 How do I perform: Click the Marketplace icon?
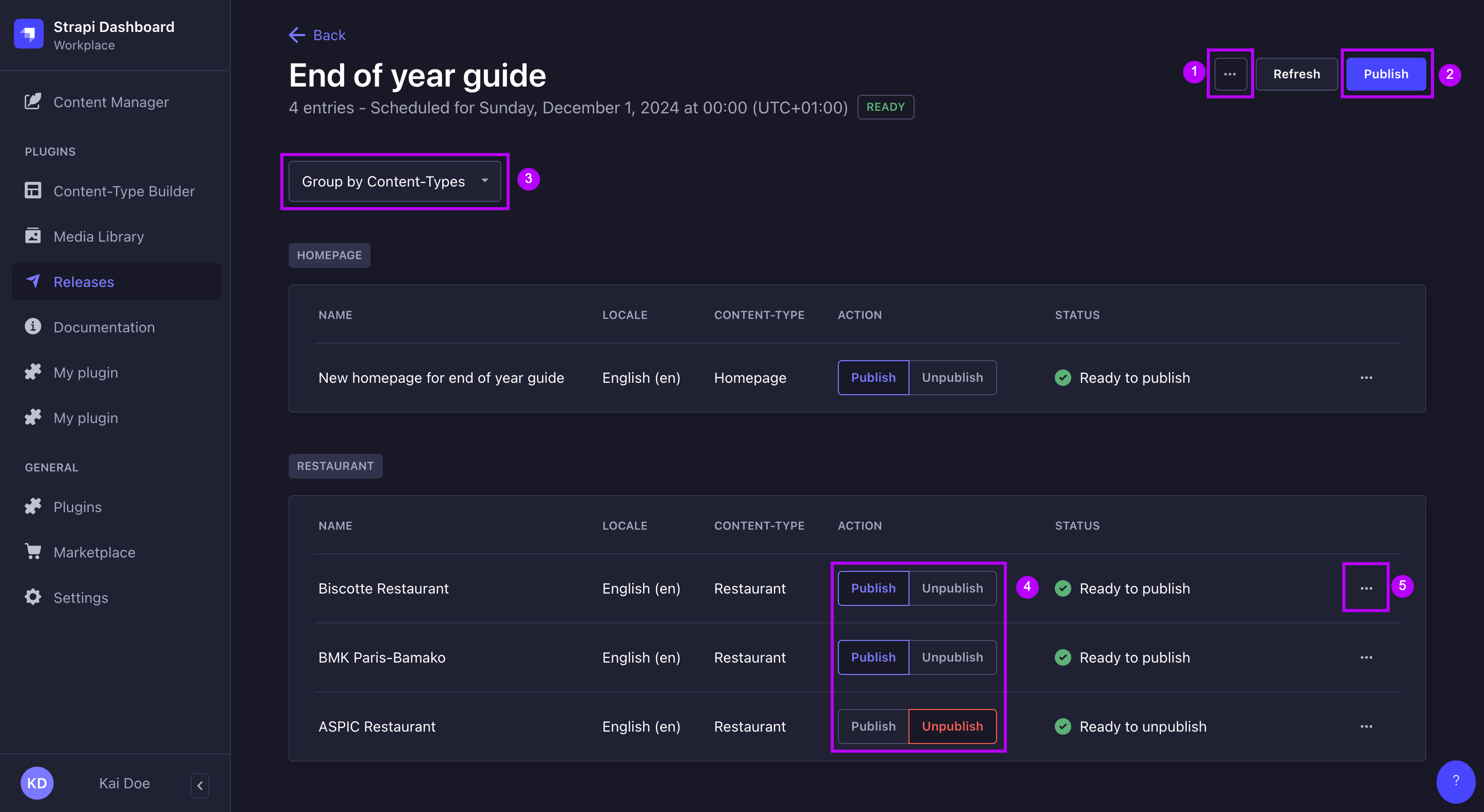[33, 550]
